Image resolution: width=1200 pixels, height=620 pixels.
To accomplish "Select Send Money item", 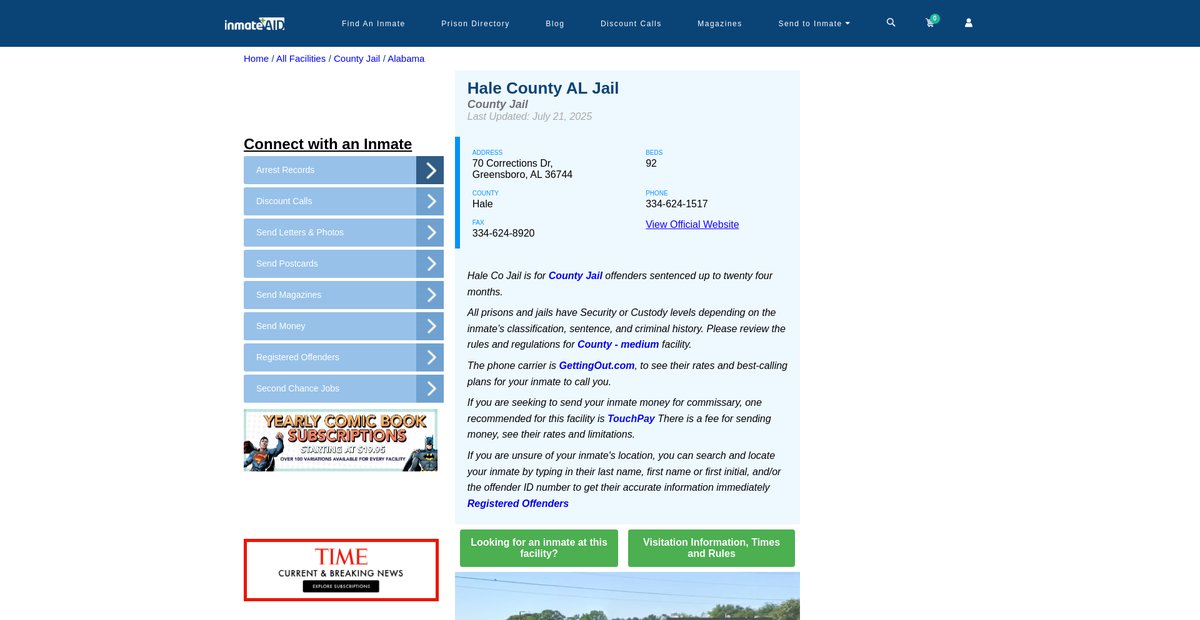I will click(x=330, y=326).
